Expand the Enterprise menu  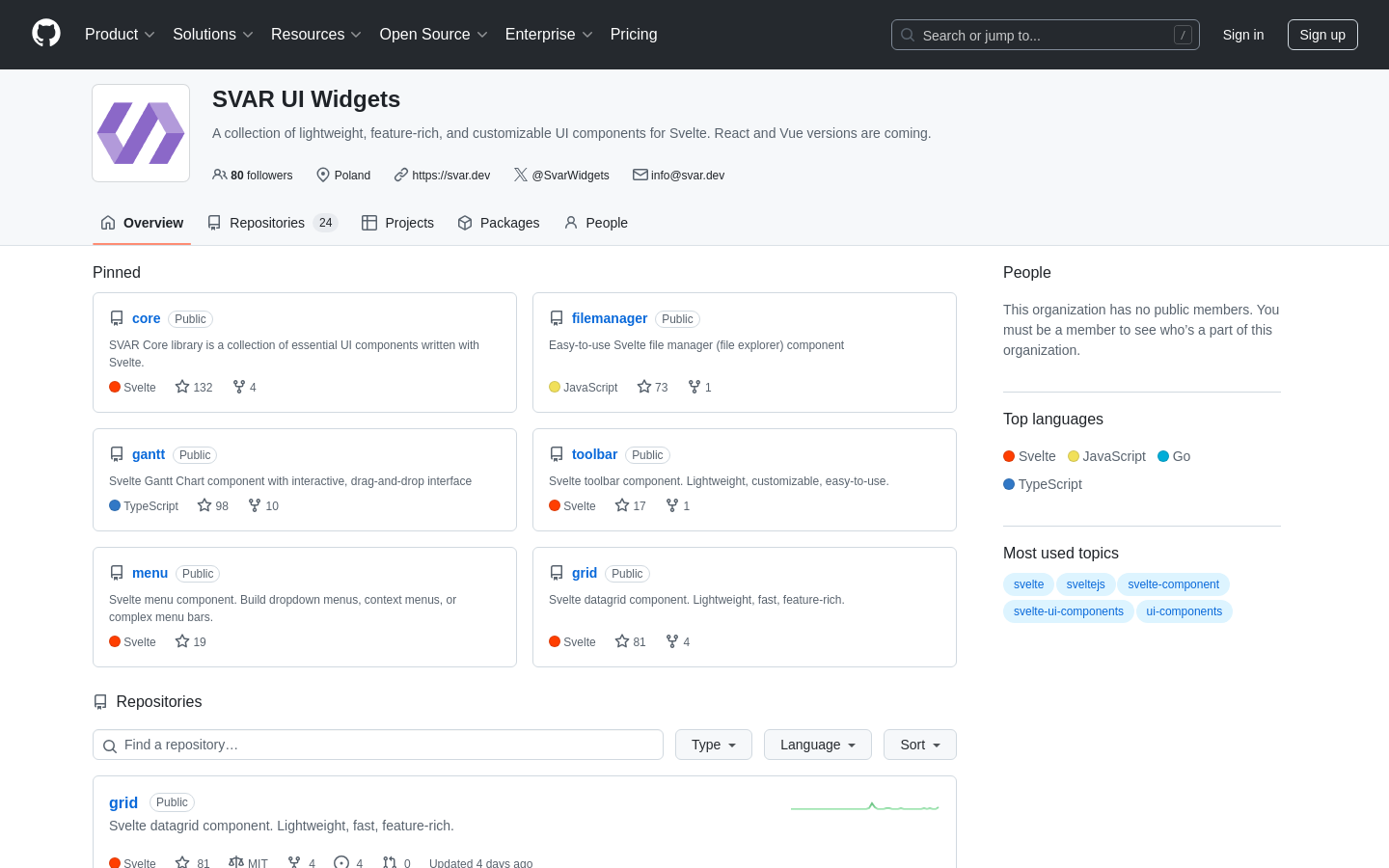pyautogui.click(x=549, y=35)
